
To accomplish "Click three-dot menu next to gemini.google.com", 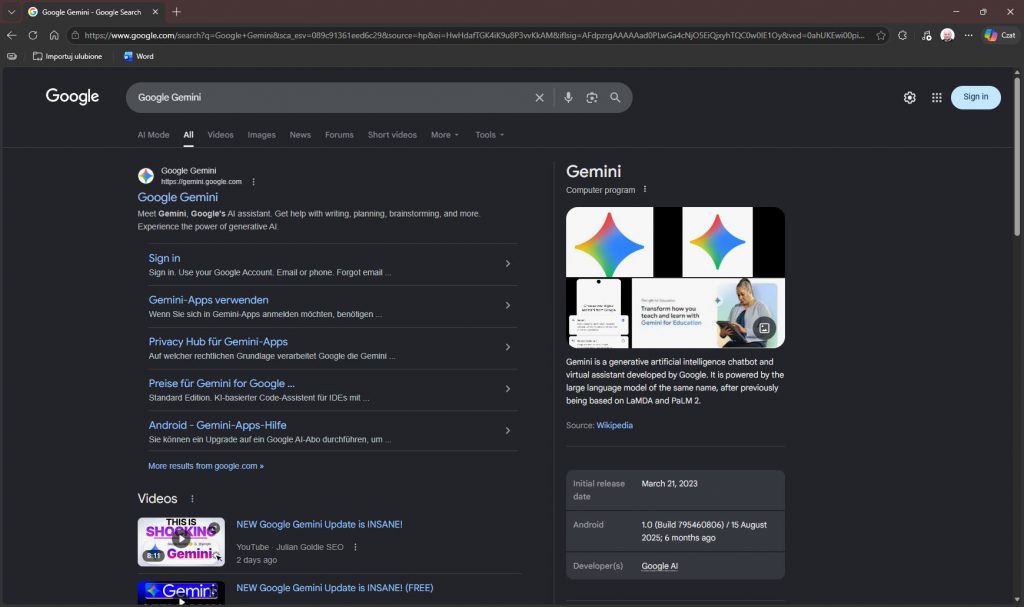I will (253, 182).
